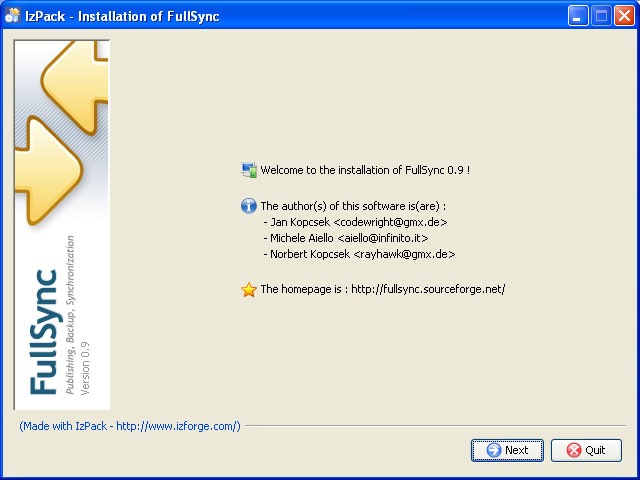Click the window title 'IzPack - Installation of FullSync'
Image resolution: width=640 pixels, height=480 pixels.
(x=122, y=16)
